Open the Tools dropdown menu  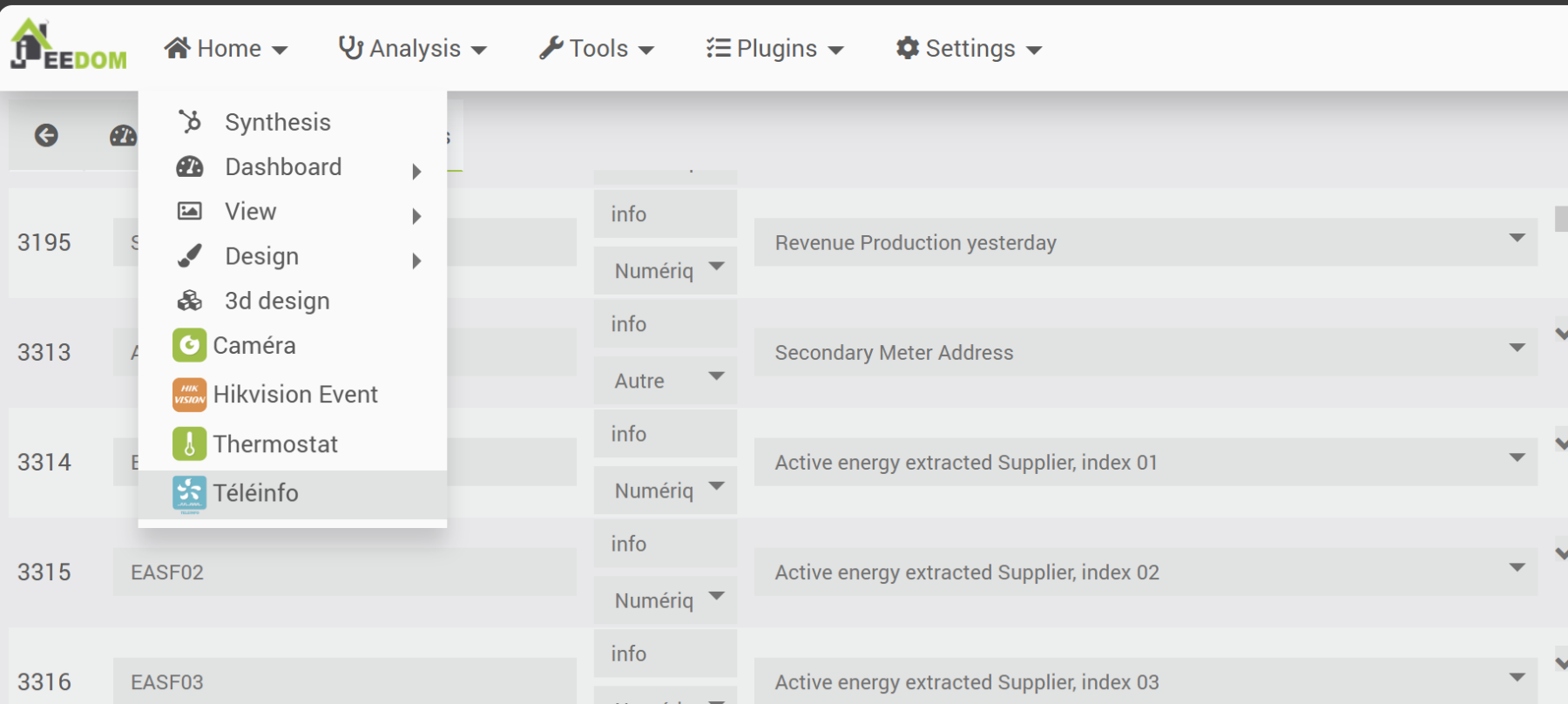[x=597, y=49]
